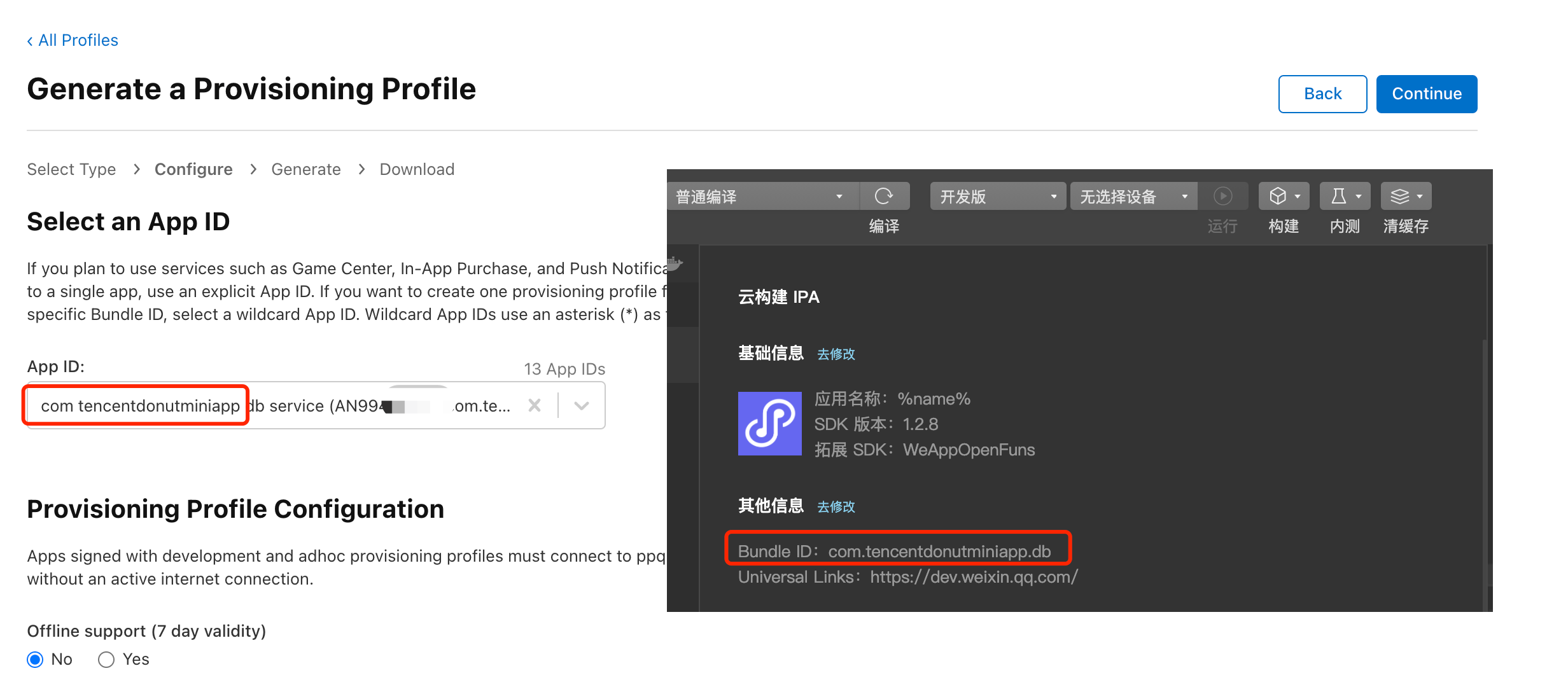This screenshot has height=687, width=1568.
Task: Click 去修改 next to 基础信息
Action: (836, 354)
